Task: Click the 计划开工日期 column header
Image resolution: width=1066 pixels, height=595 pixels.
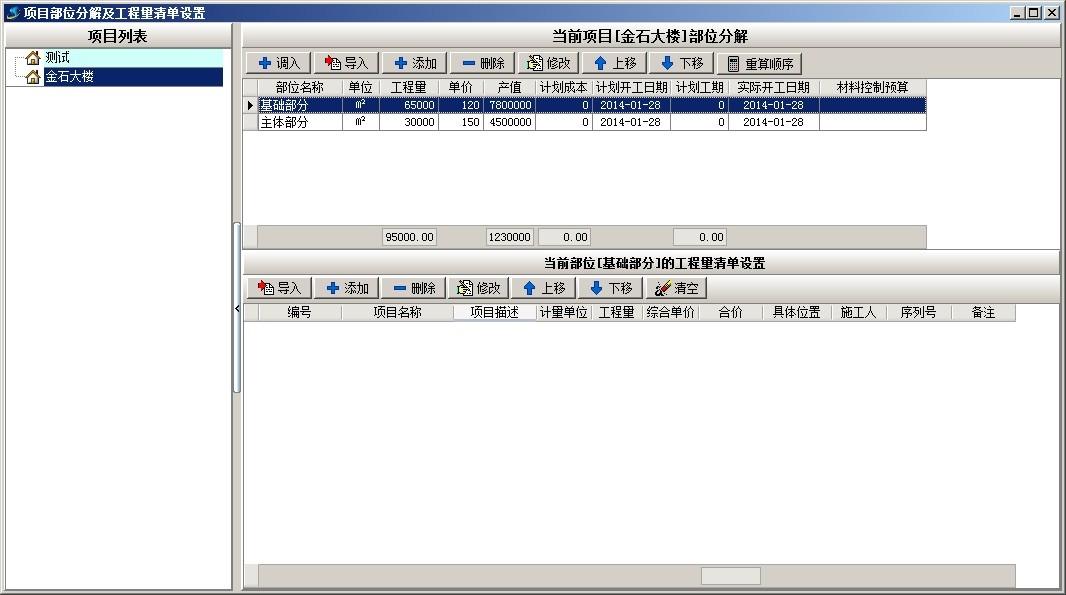Action: click(631, 87)
